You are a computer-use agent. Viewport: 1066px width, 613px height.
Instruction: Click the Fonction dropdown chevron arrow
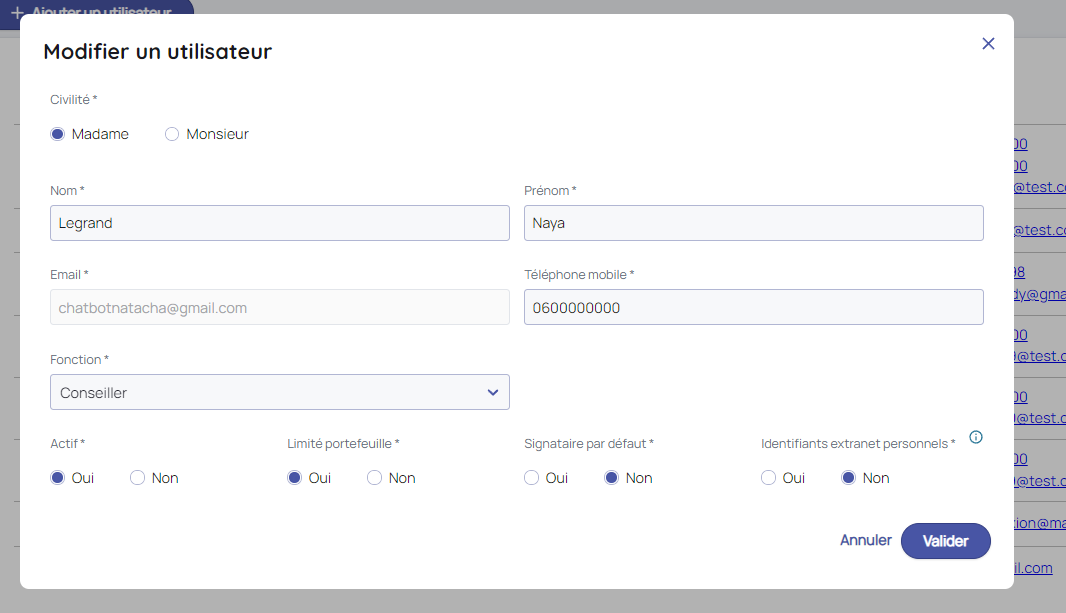click(x=493, y=393)
